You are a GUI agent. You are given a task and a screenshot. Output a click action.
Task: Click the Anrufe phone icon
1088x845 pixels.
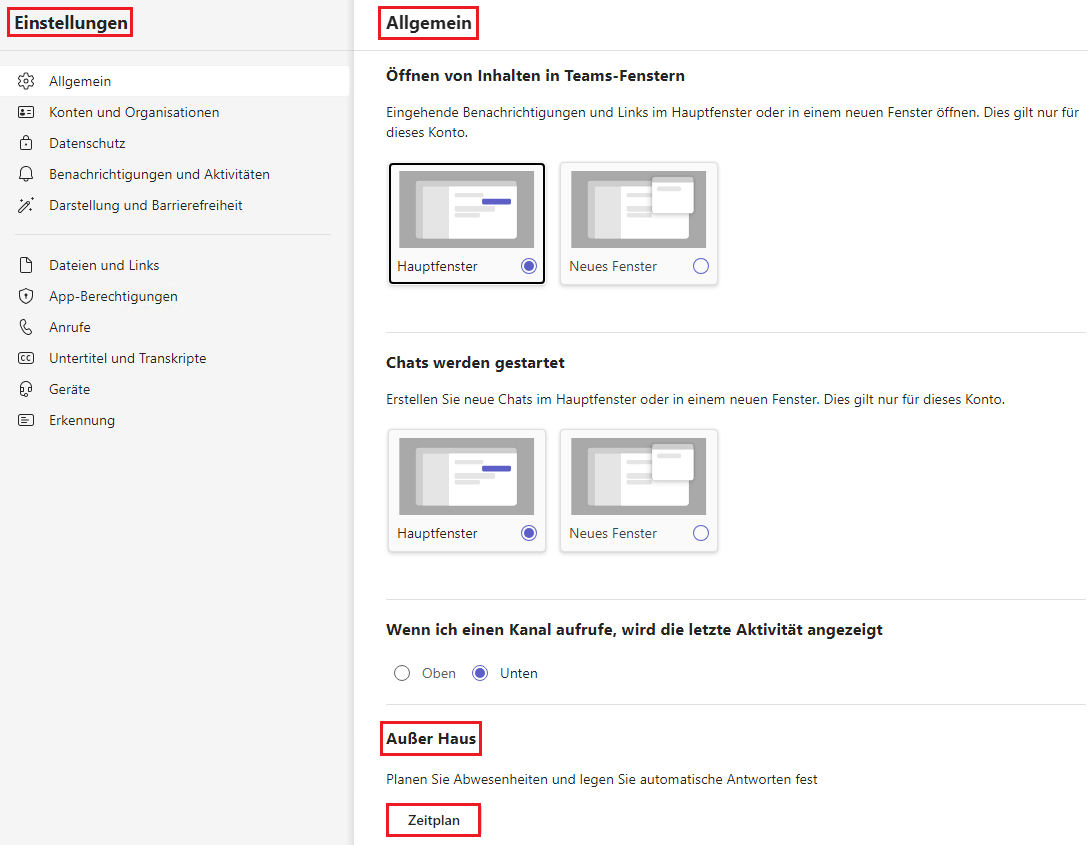point(27,327)
